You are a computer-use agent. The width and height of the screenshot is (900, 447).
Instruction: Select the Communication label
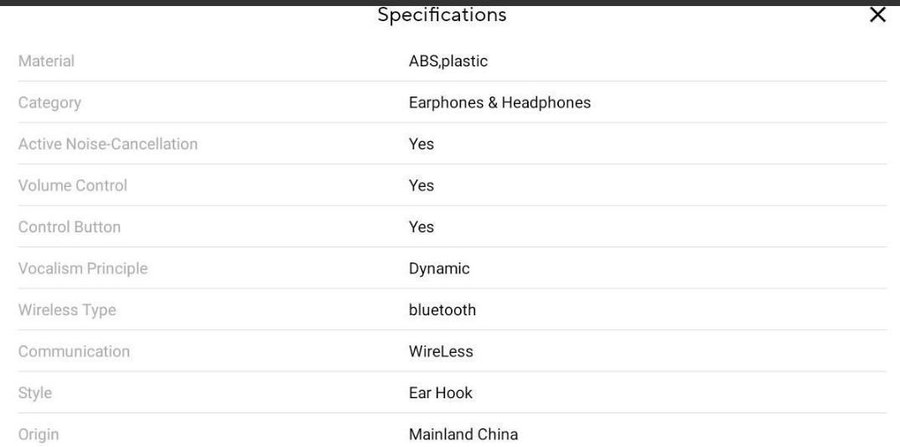(x=74, y=351)
